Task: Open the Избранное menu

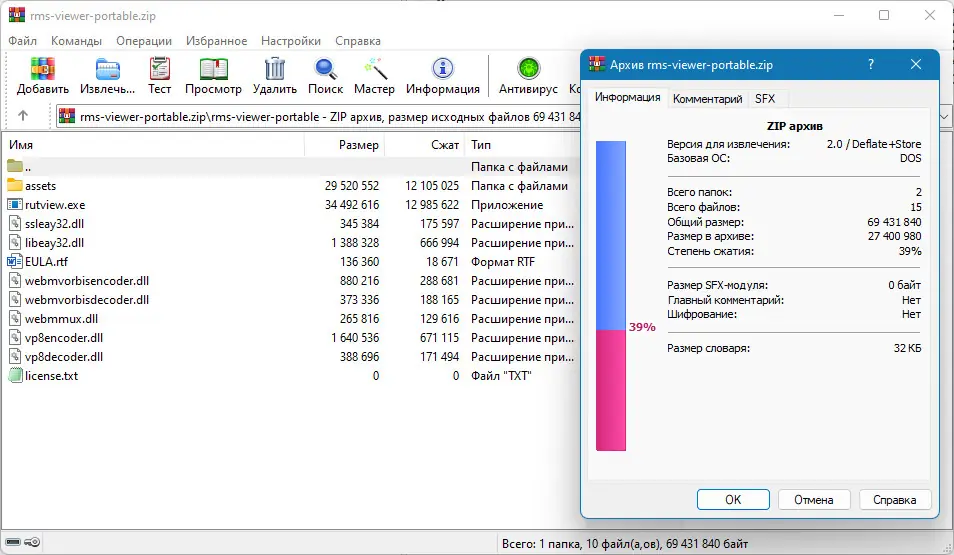Action: pos(217,41)
